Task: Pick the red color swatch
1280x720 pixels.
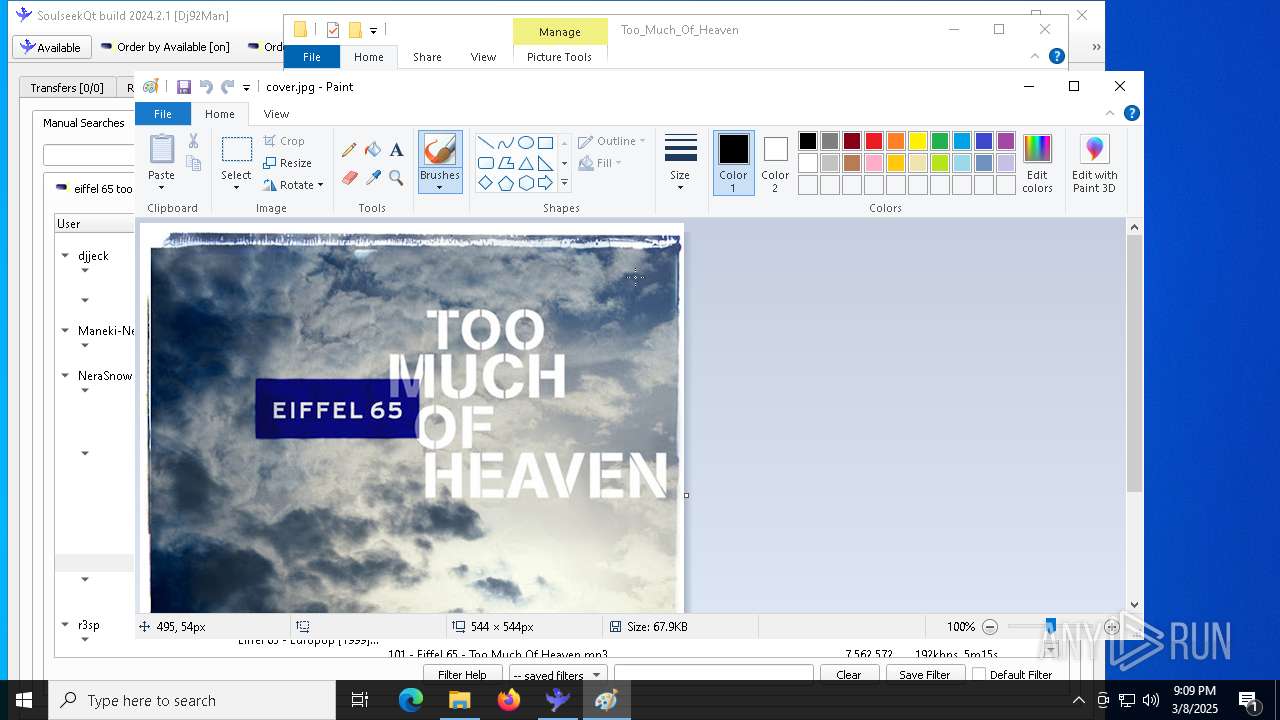Action: 874,141
